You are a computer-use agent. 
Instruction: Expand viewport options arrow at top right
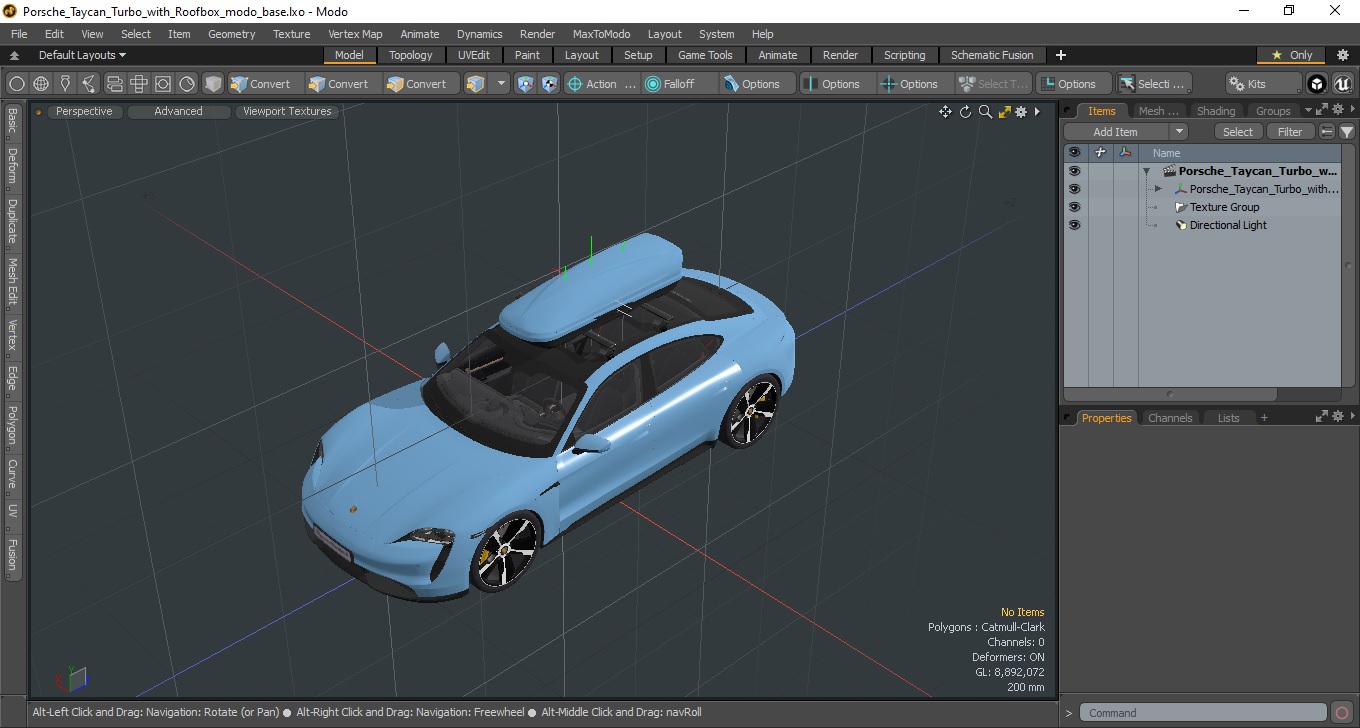[x=1037, y=112]
